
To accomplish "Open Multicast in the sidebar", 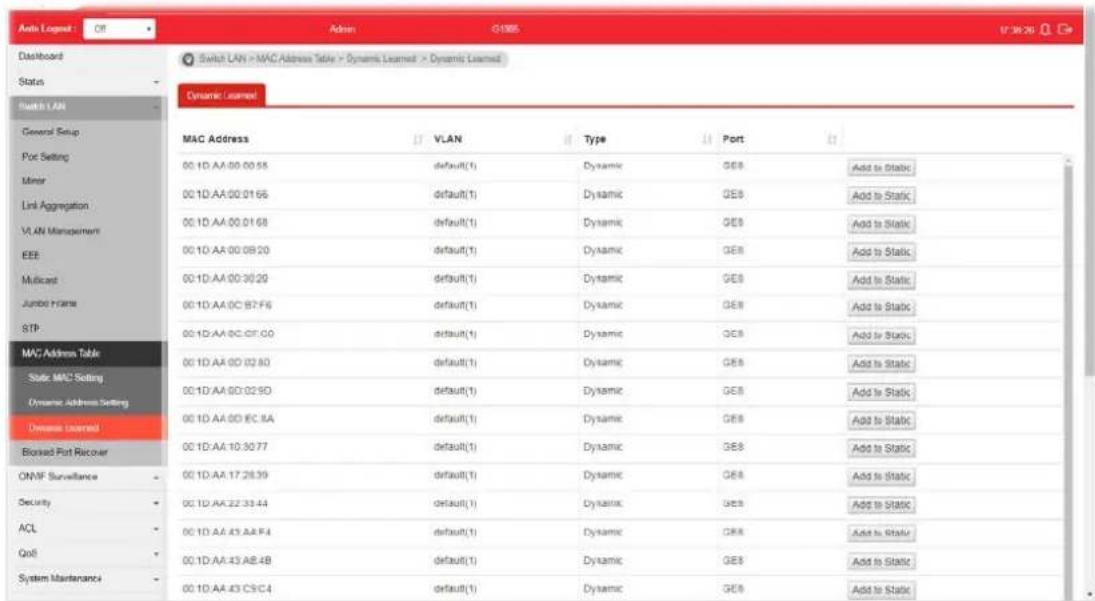I will point(40,280).
